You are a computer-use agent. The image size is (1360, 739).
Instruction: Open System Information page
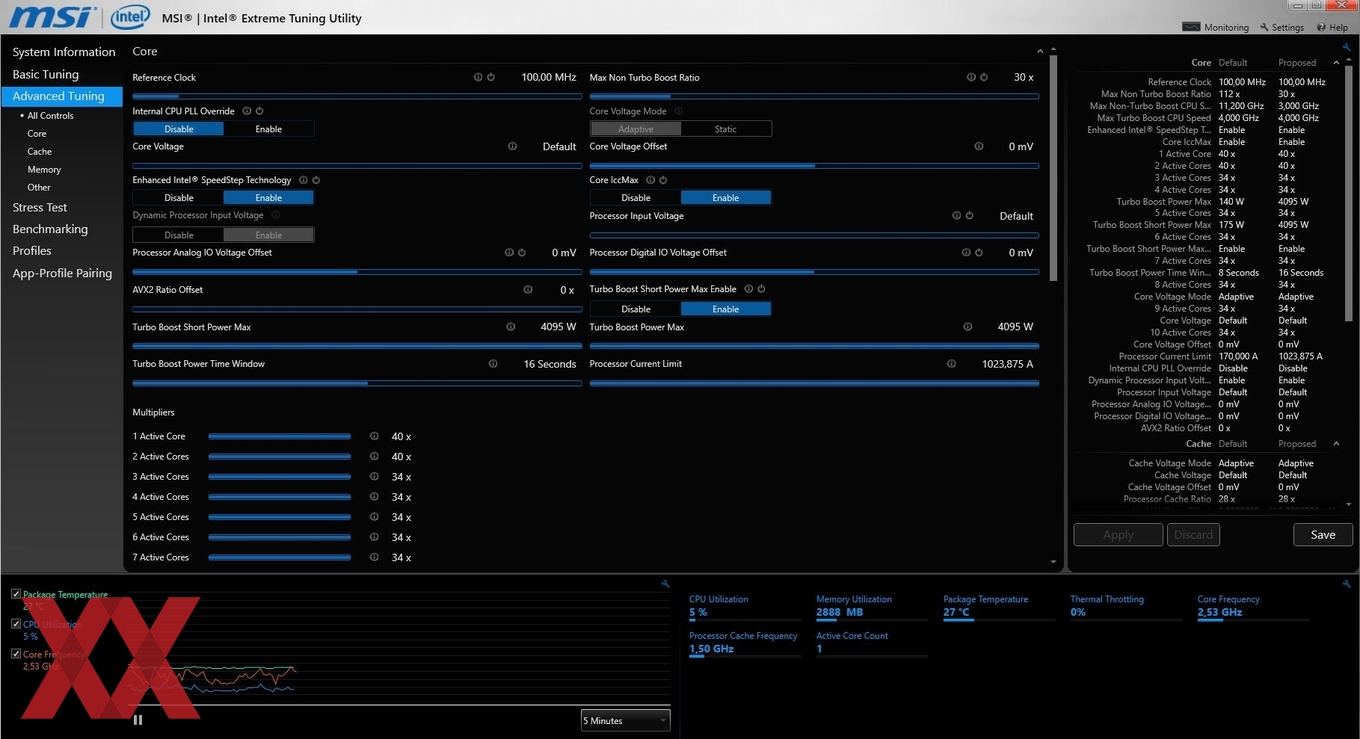click(64, 52)
